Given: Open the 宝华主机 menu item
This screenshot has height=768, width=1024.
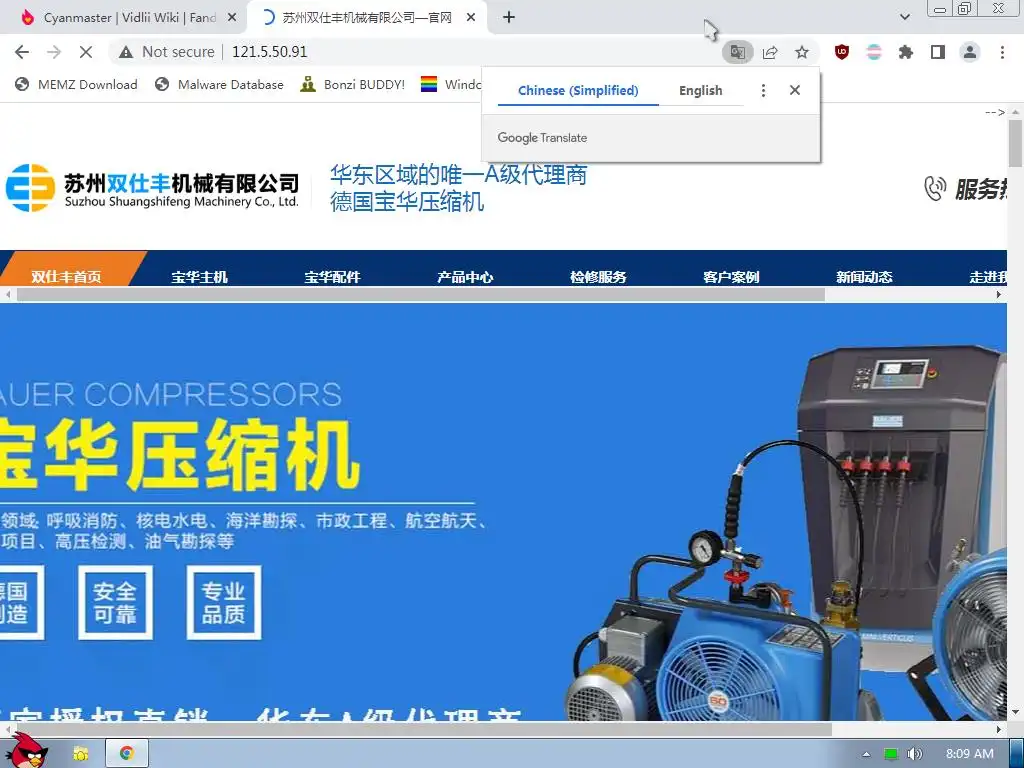Looking at the screenshot, I should click(199, 276).
